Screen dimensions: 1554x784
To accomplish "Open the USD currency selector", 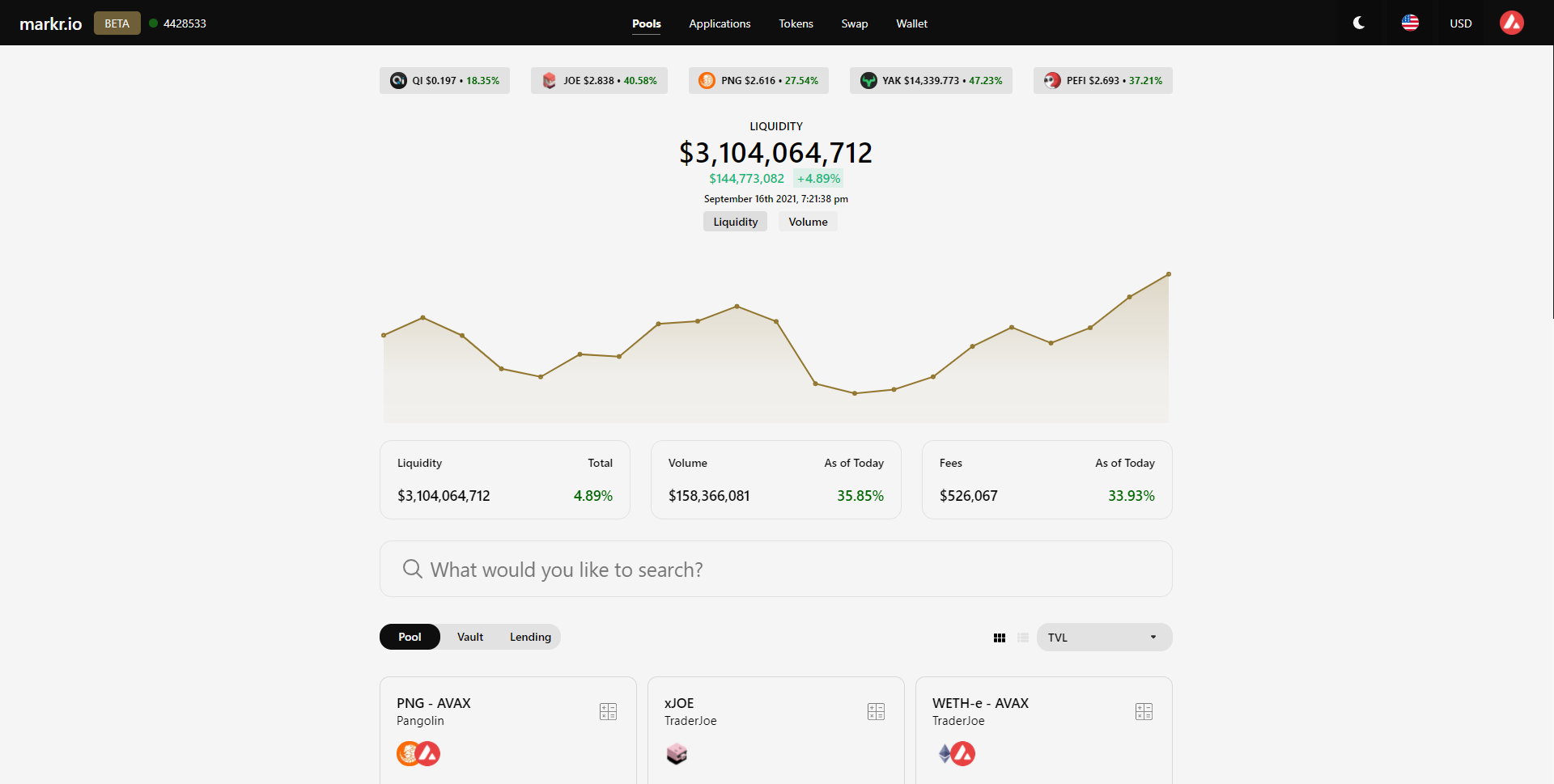I will point(1460,23).
